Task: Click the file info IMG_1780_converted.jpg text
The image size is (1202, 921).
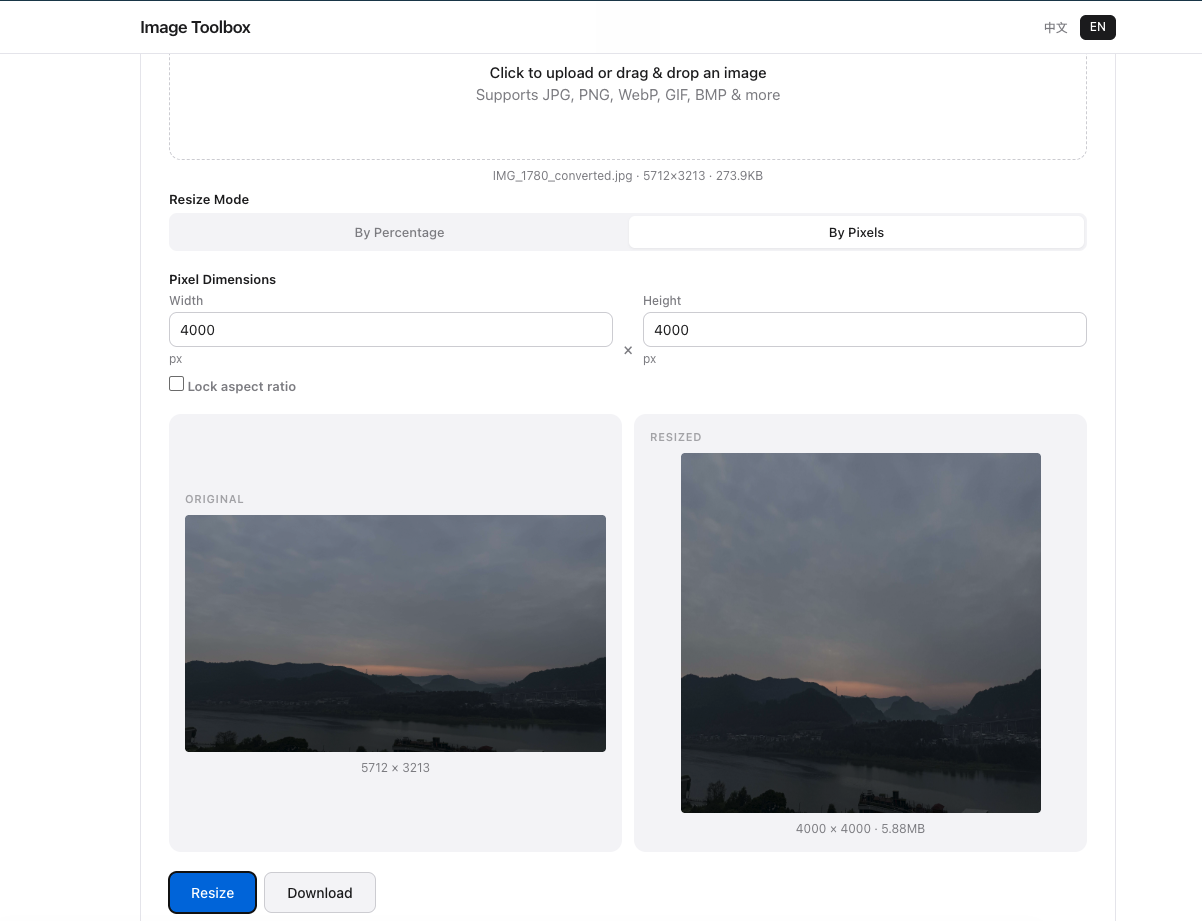Action: tap(628, 176)
